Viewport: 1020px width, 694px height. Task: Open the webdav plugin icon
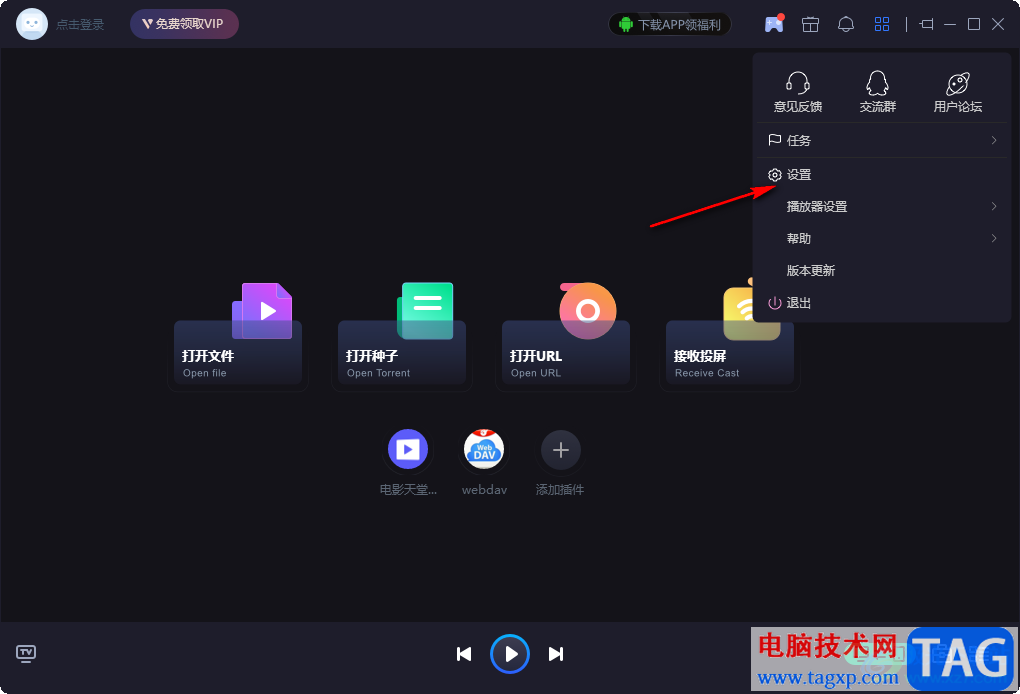tap(484, 449)
